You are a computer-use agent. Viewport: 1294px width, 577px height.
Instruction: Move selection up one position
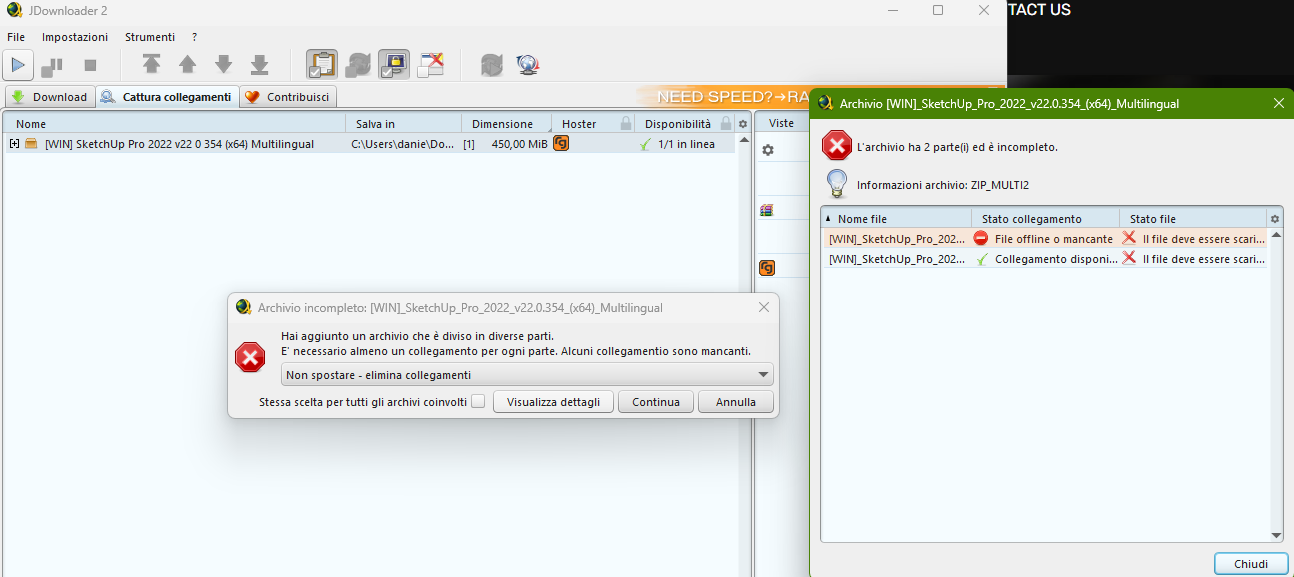point(187,65)
